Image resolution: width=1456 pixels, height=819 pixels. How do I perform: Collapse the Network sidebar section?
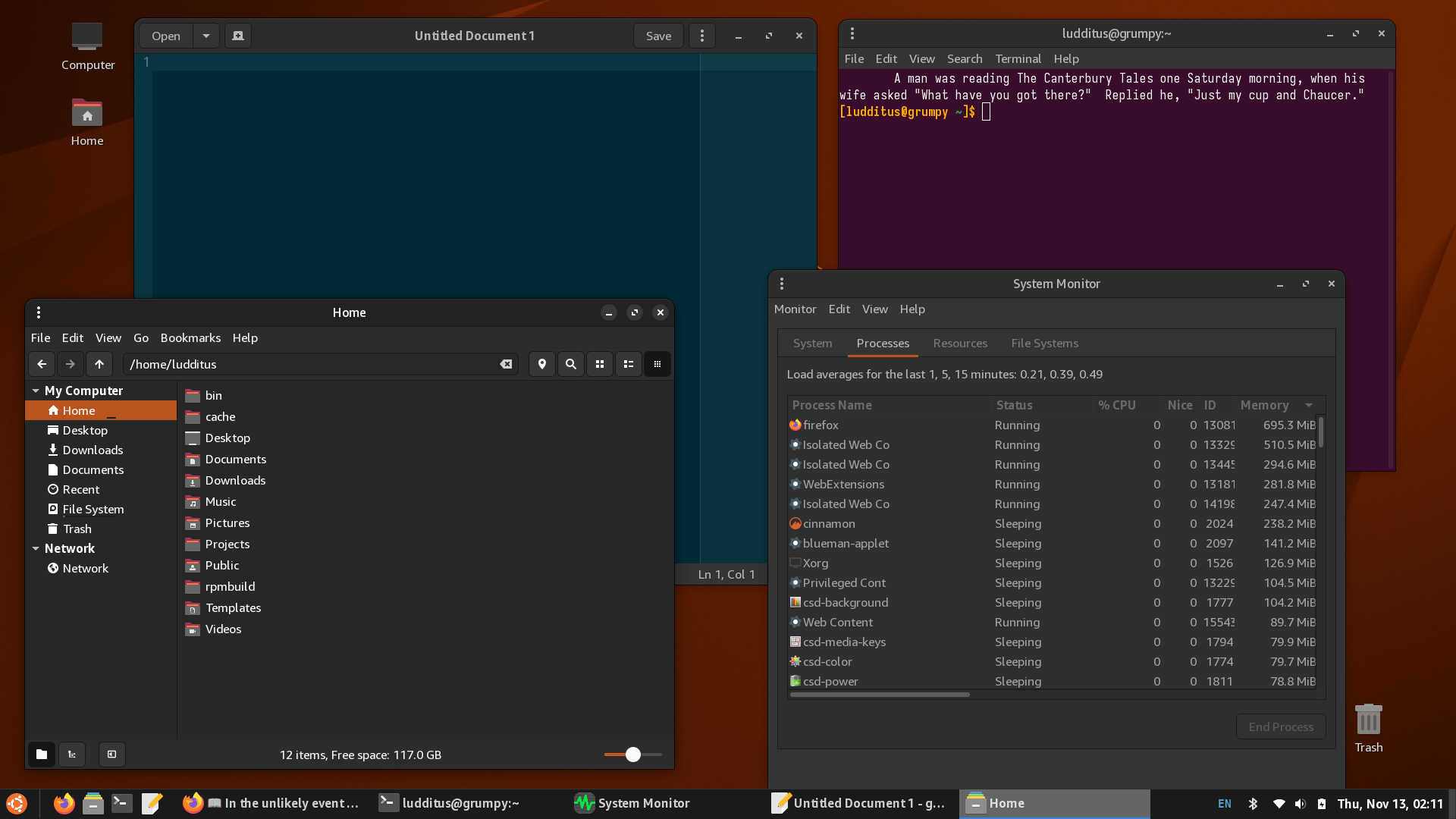pyautogui.click(x=36, y=548)
